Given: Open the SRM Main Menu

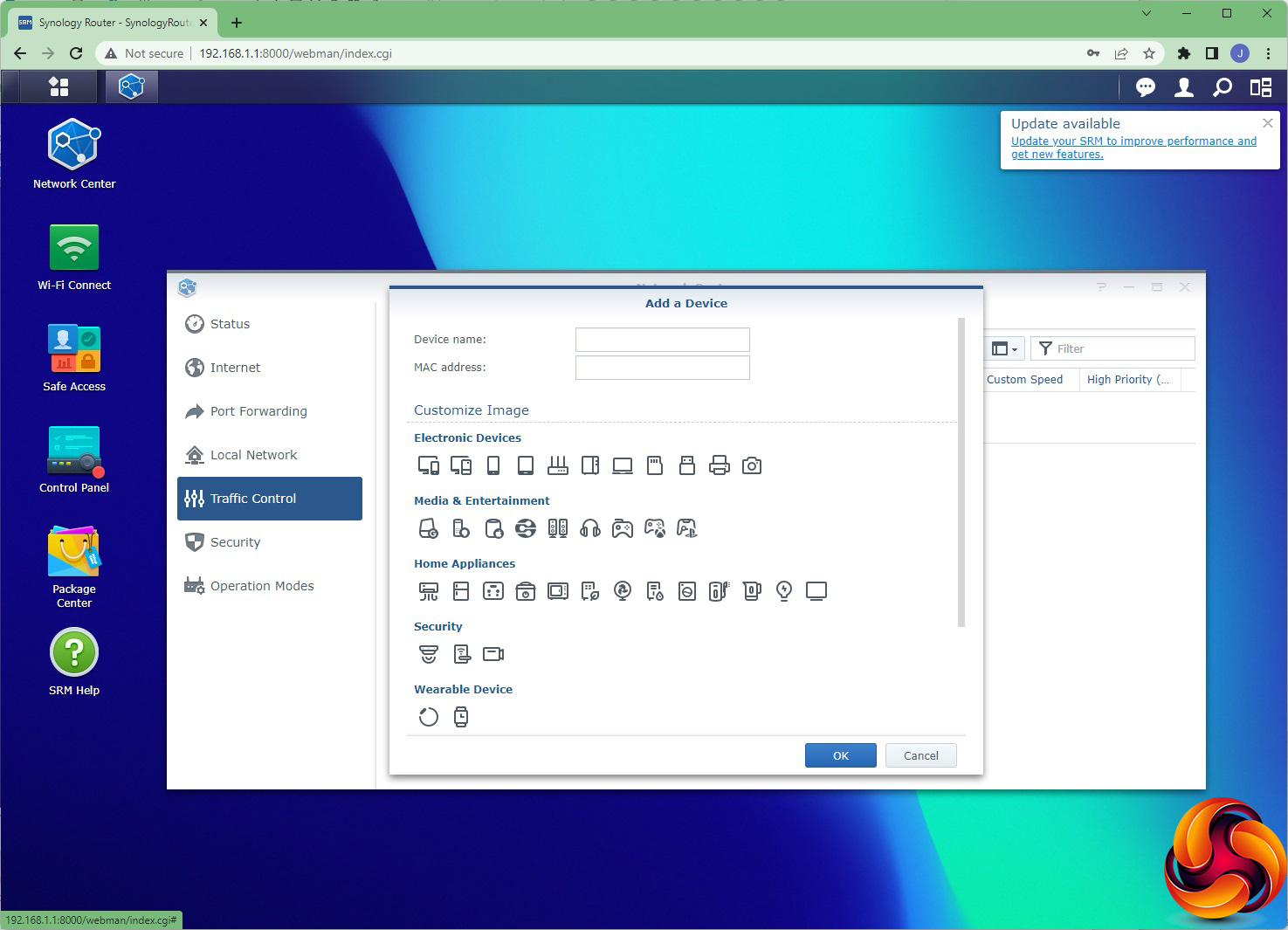Looking at the screenshot, I should click(59, 86).
